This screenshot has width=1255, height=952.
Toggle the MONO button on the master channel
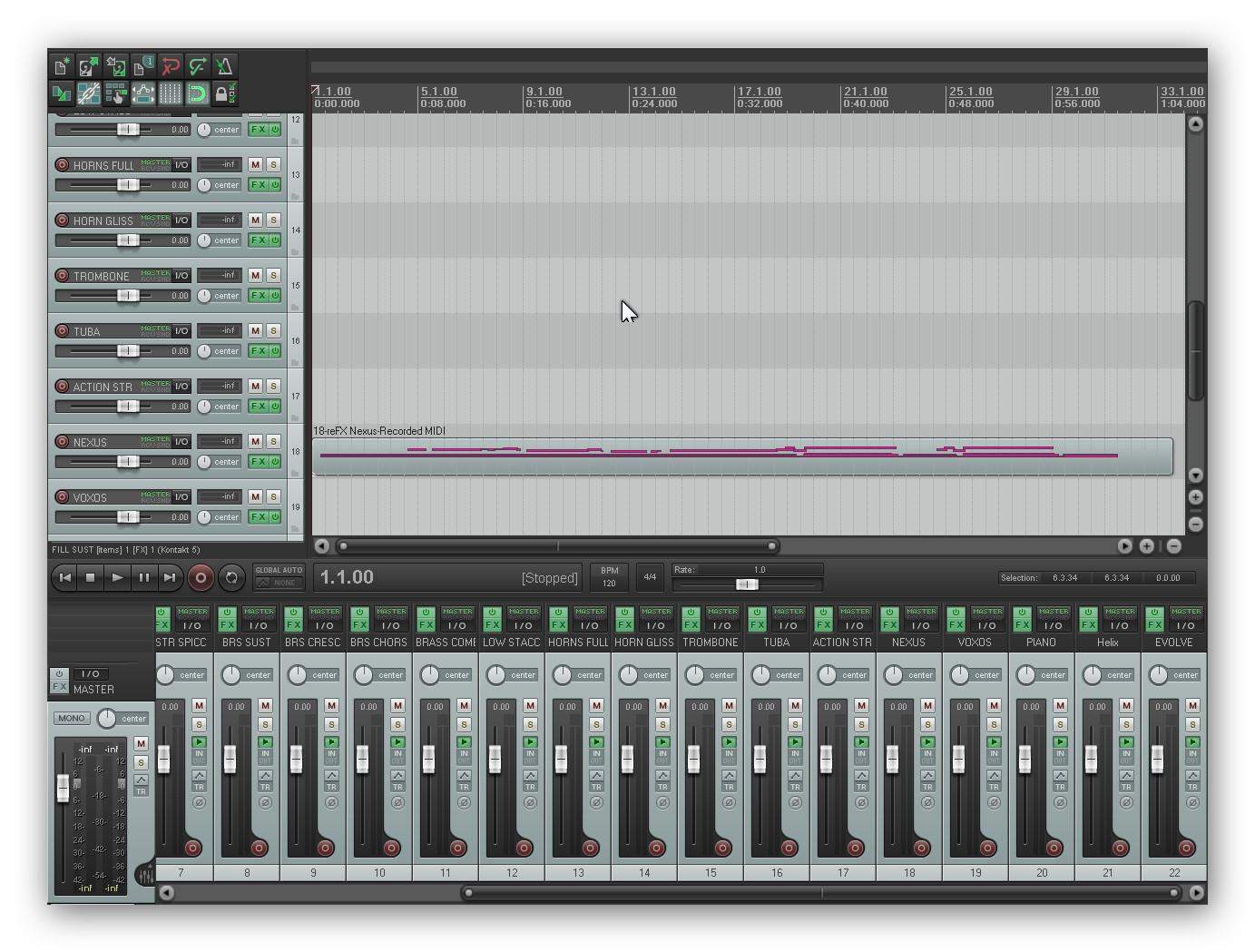[71, 718]
